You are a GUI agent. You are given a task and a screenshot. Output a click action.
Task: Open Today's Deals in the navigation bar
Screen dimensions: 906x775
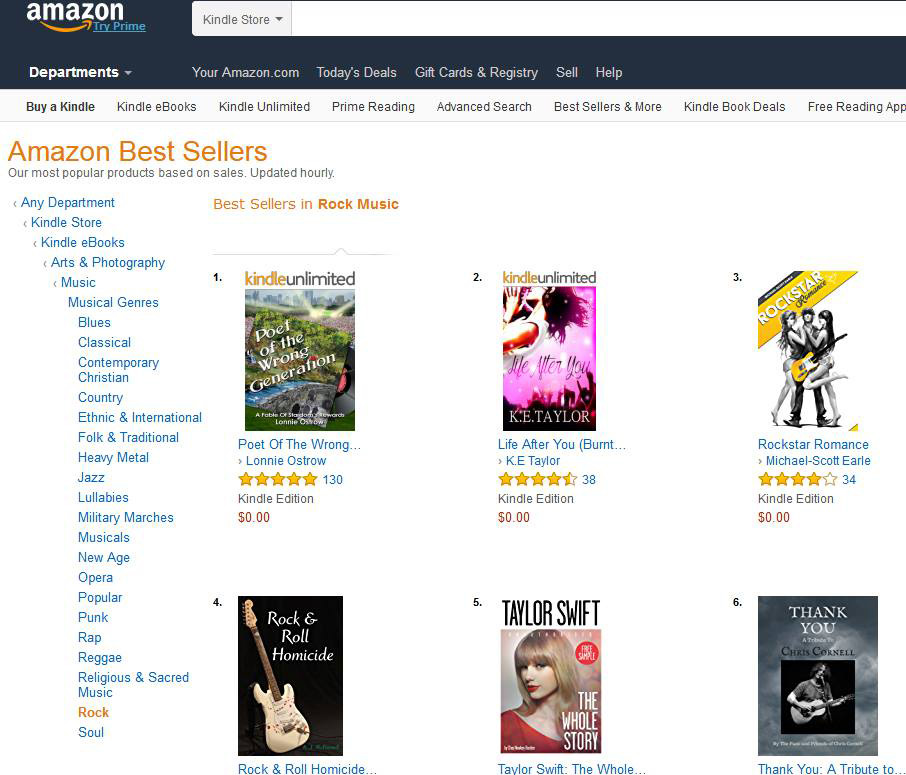click(x=356, y=72)
